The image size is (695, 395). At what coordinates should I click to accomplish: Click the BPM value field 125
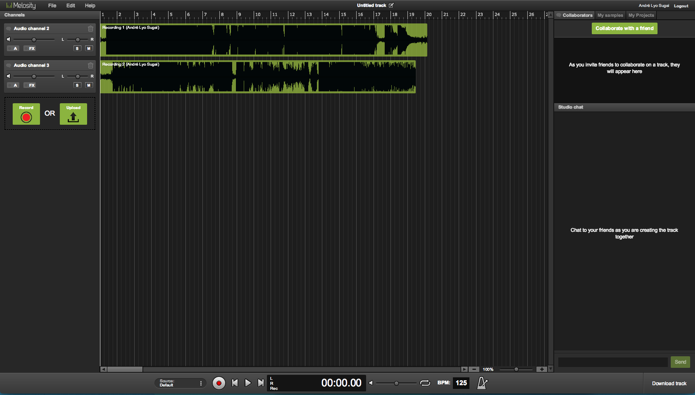pyautogui.click(x=461, y=383)
